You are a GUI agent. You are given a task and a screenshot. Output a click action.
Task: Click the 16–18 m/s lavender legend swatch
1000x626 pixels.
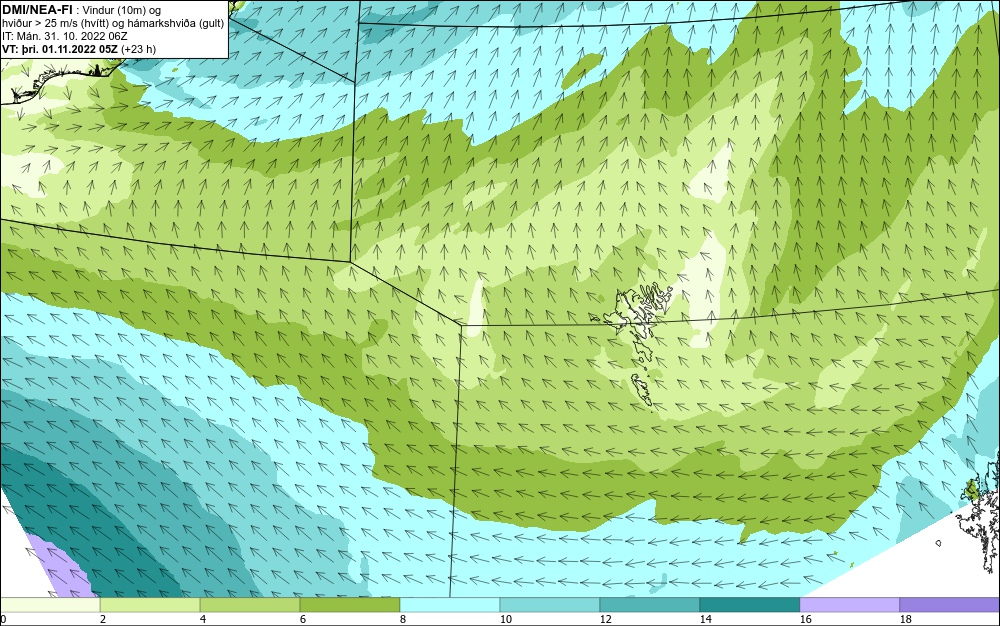tap(849, 605)
